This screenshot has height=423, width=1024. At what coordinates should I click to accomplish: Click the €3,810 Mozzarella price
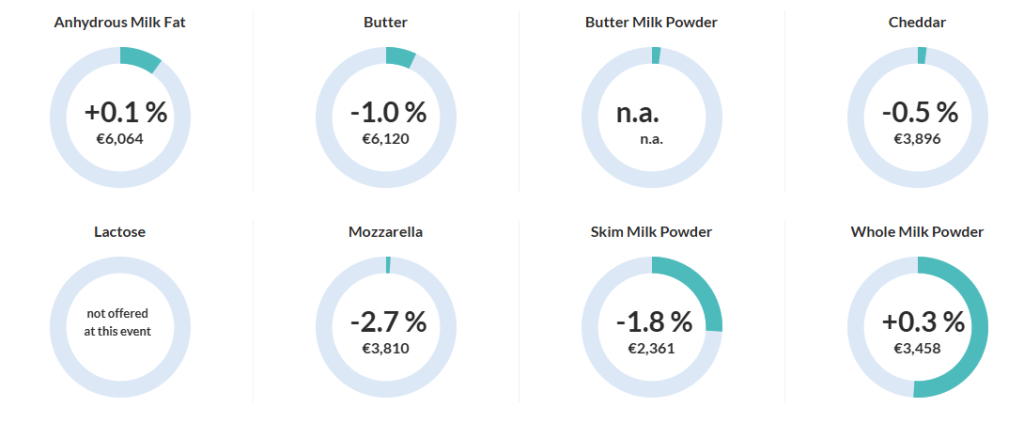pyautogui.click(x=386, y=349)
